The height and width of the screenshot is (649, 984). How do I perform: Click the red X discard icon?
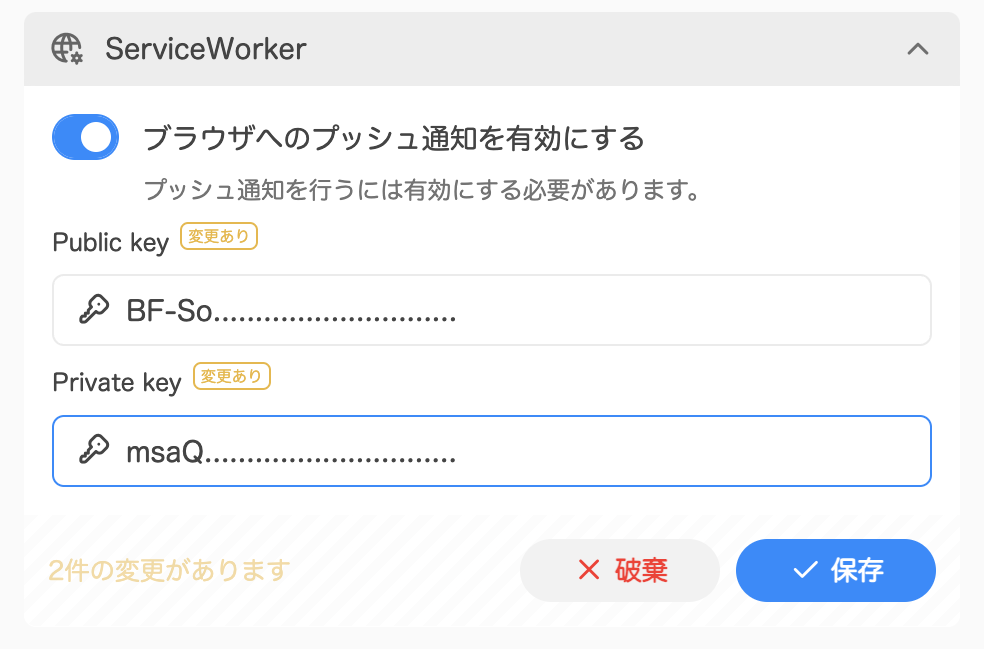point(589,570)
